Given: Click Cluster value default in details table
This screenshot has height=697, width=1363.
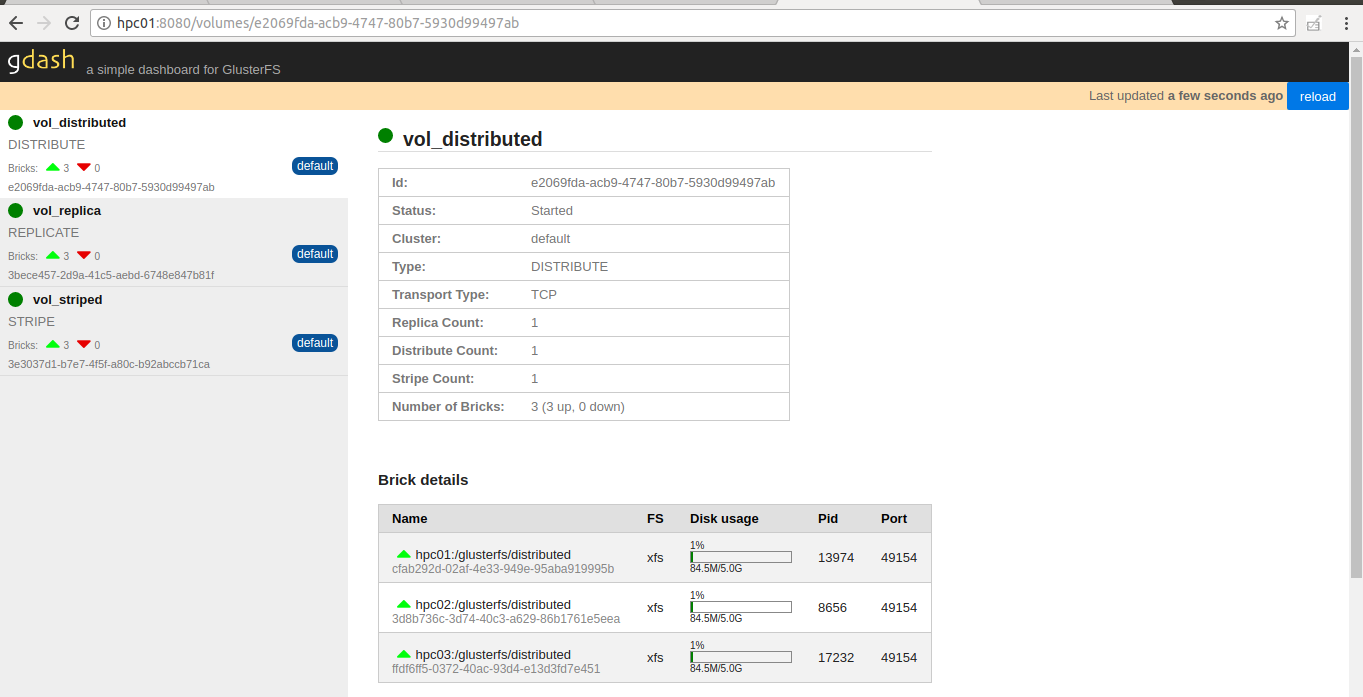Looking at the screenshot, I should tap(550, 238).
